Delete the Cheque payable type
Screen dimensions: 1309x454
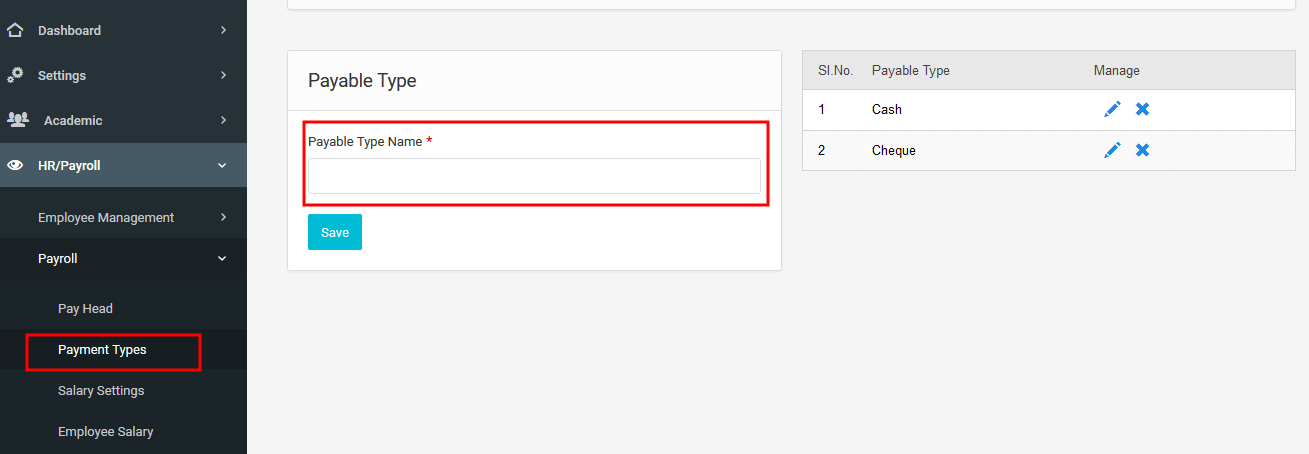(1142, 150)
